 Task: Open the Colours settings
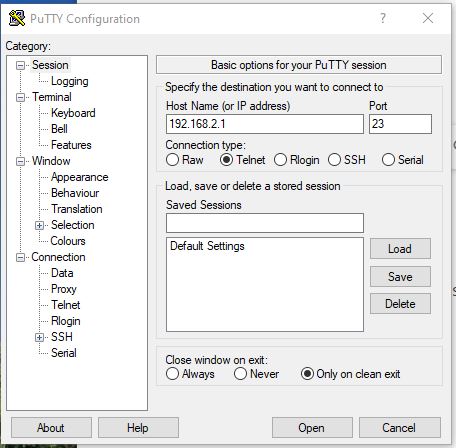point(68,241)
